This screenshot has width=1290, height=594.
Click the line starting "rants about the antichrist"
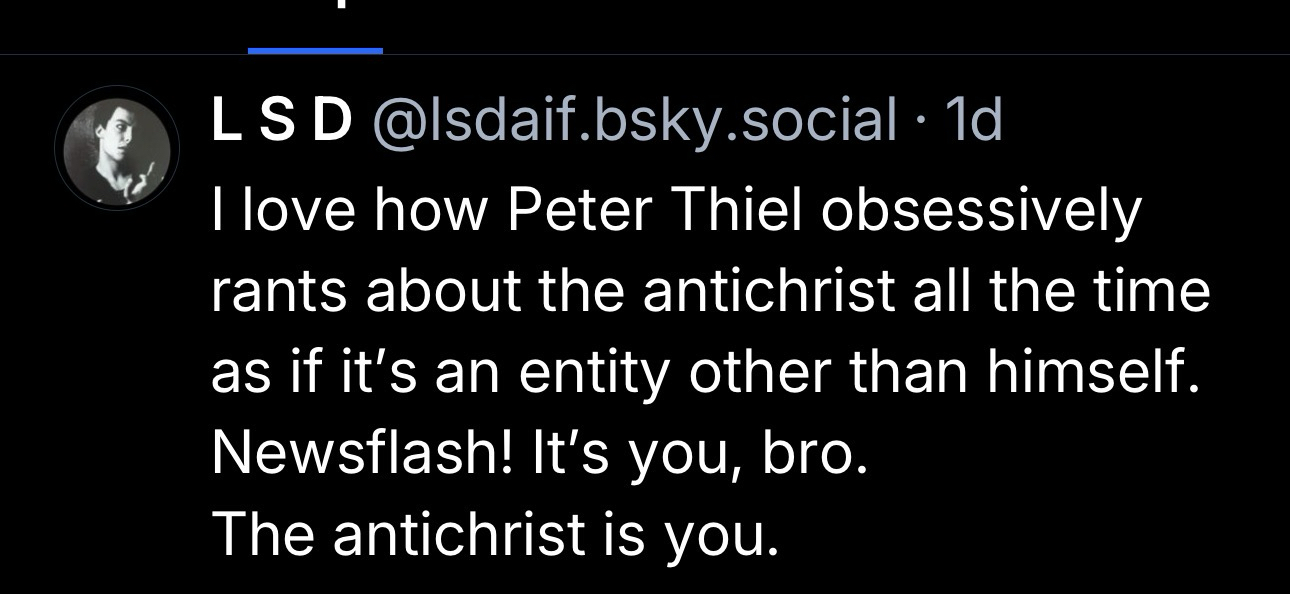click(710, 293)
